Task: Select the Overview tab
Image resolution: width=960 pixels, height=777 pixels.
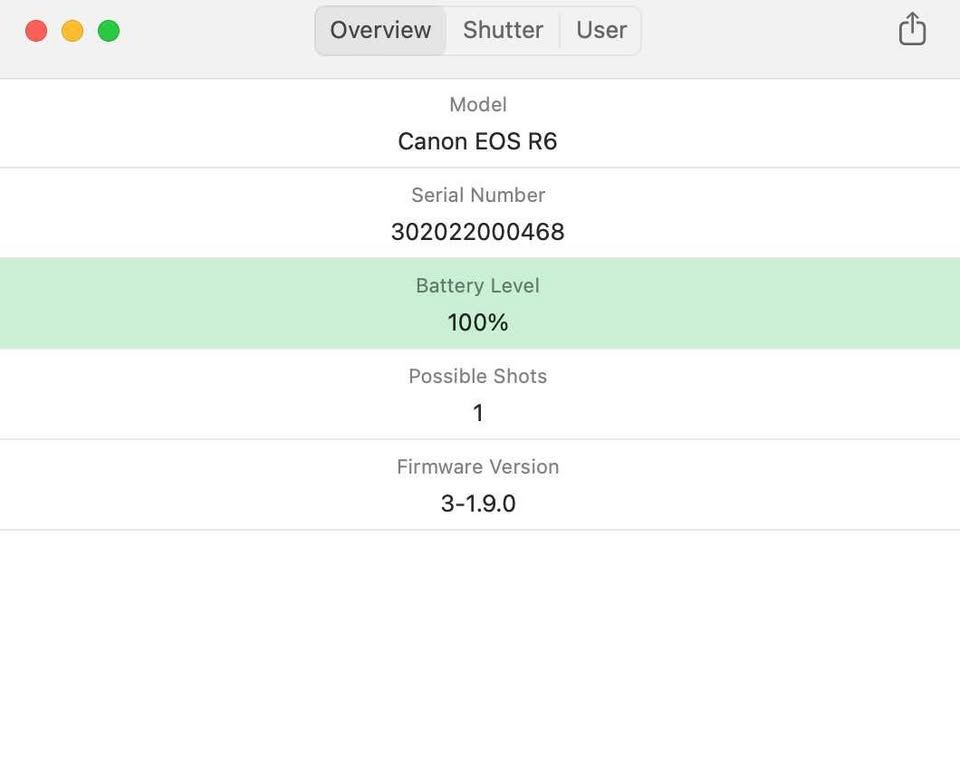Action: pos(380,30)
